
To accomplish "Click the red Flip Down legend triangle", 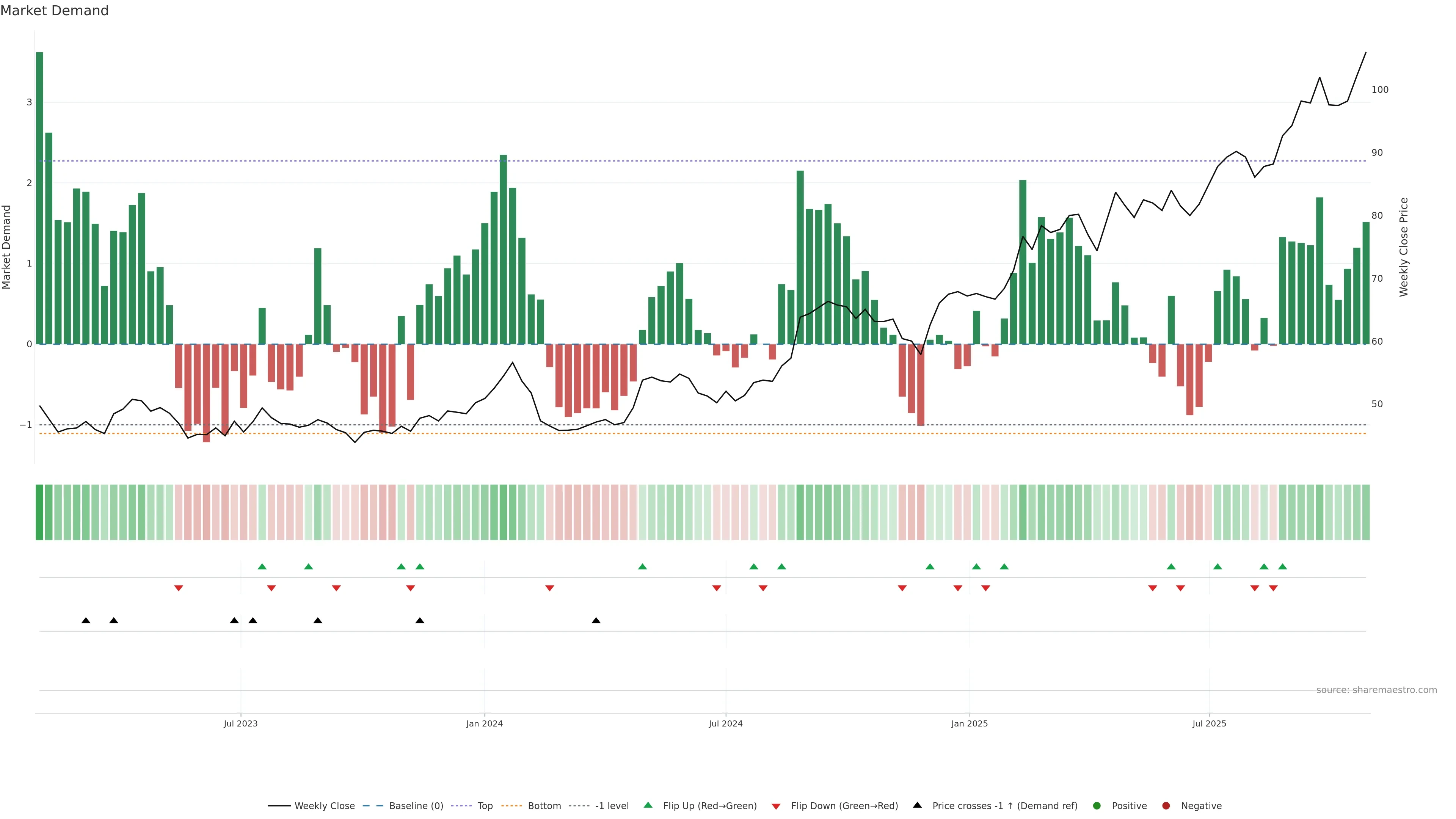I will click(776, 806).
